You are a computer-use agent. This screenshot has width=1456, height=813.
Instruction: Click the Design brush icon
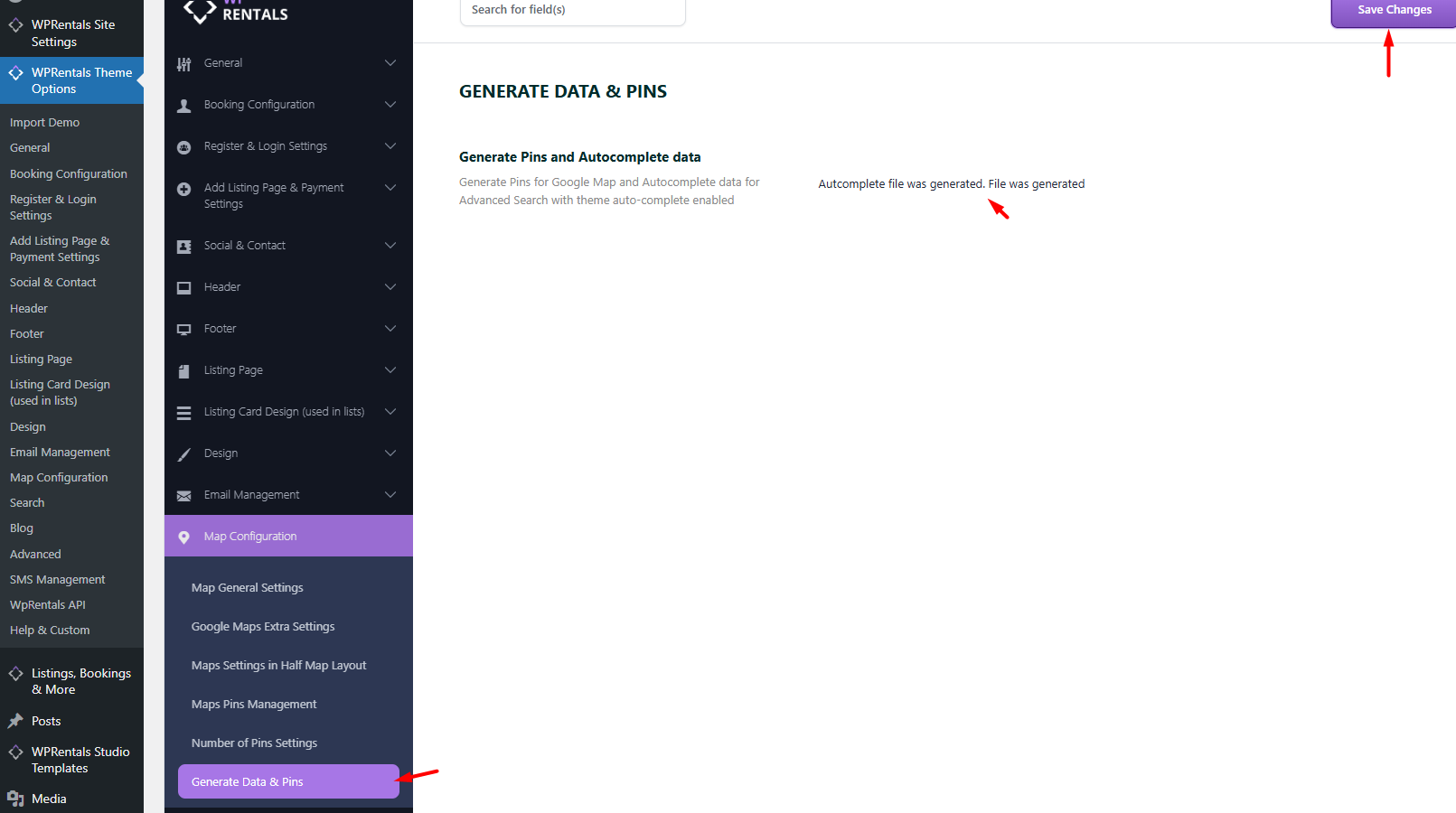[183, 454]
